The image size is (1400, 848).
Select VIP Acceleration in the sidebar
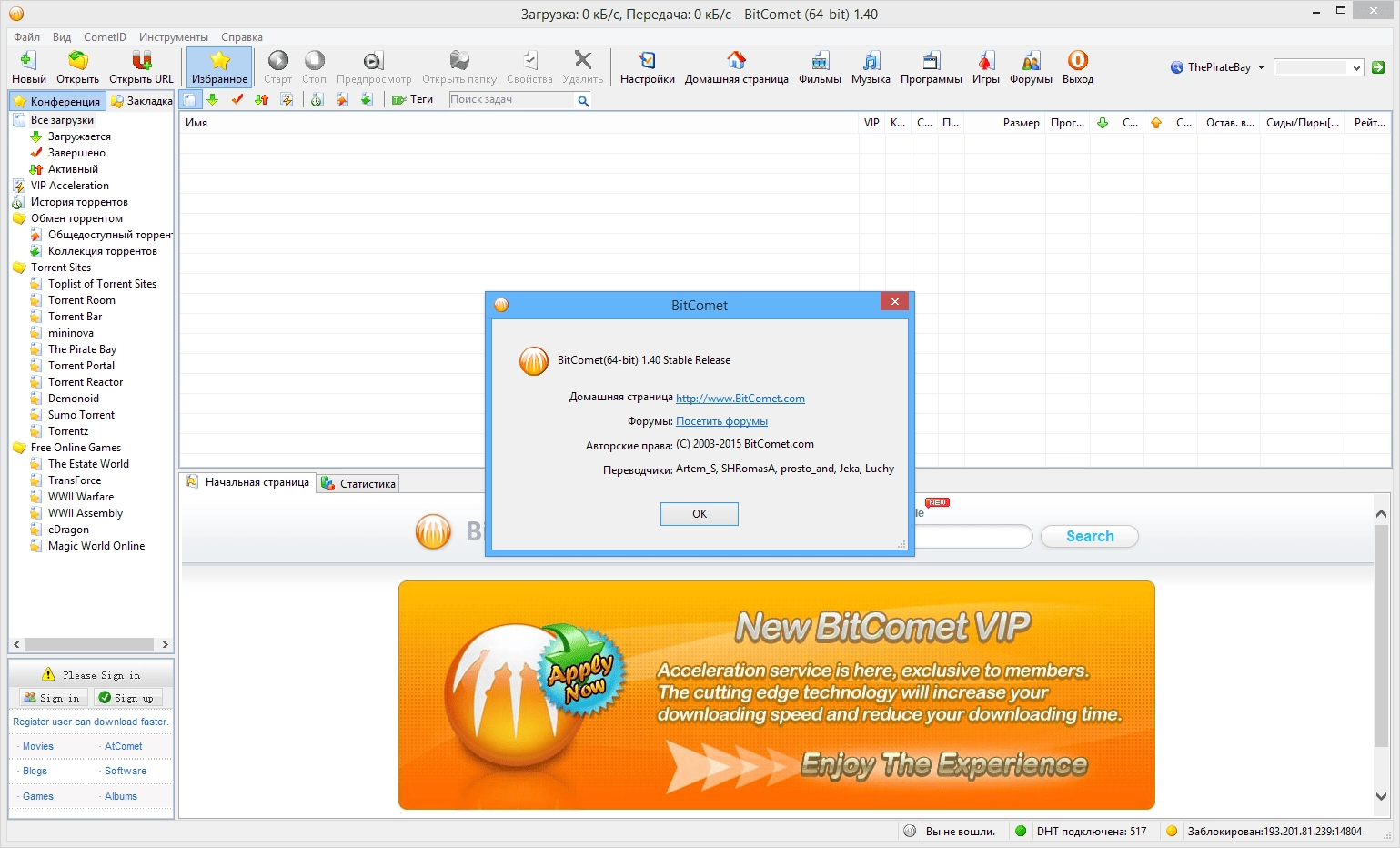click(70, 186)
